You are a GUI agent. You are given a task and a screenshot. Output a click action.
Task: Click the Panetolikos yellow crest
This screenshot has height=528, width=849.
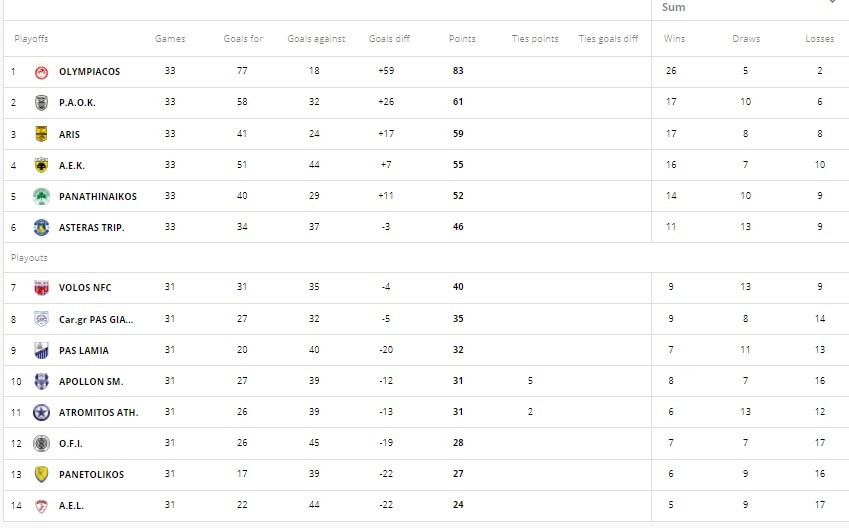(41, 474)
